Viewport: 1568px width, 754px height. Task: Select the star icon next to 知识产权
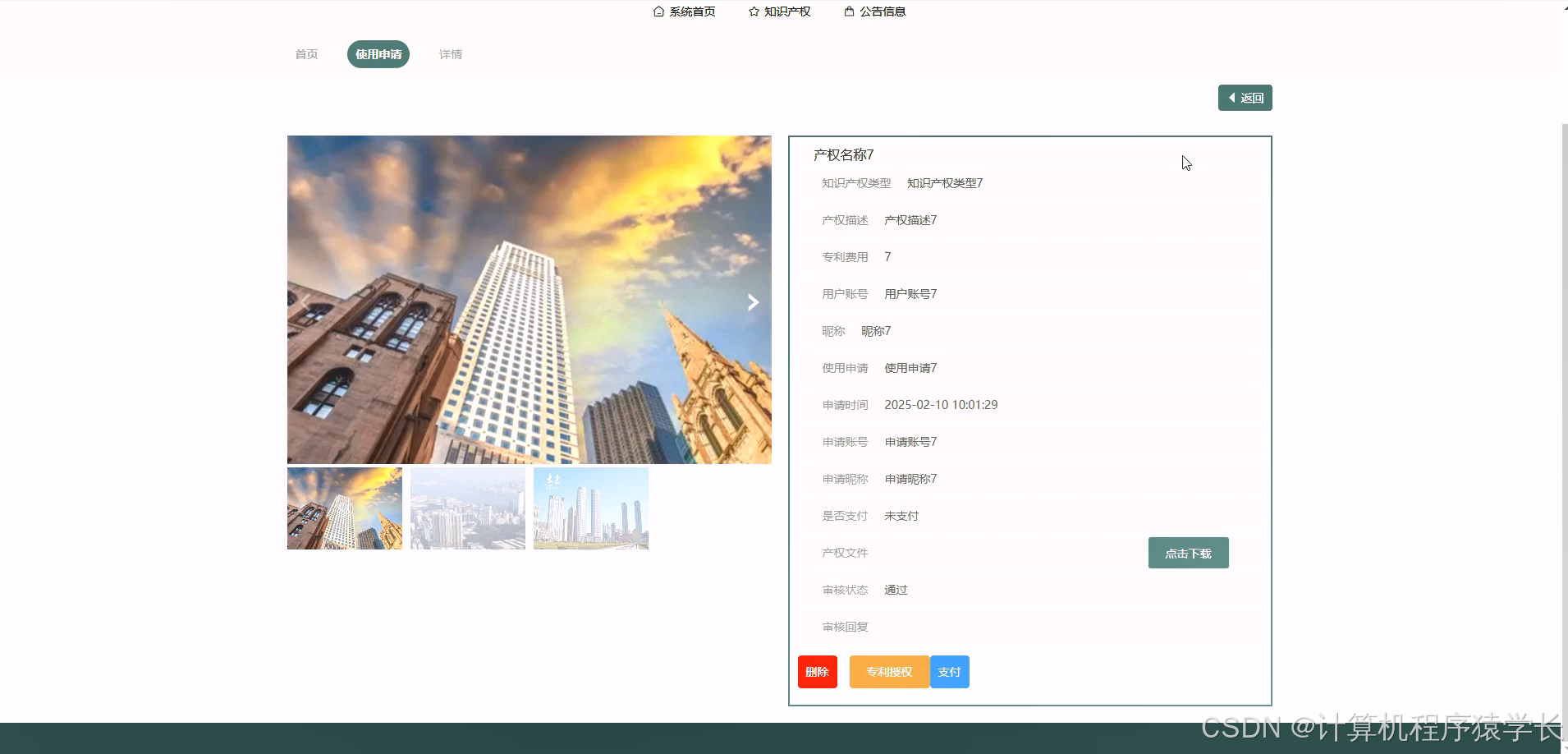[x=752, y=11]
